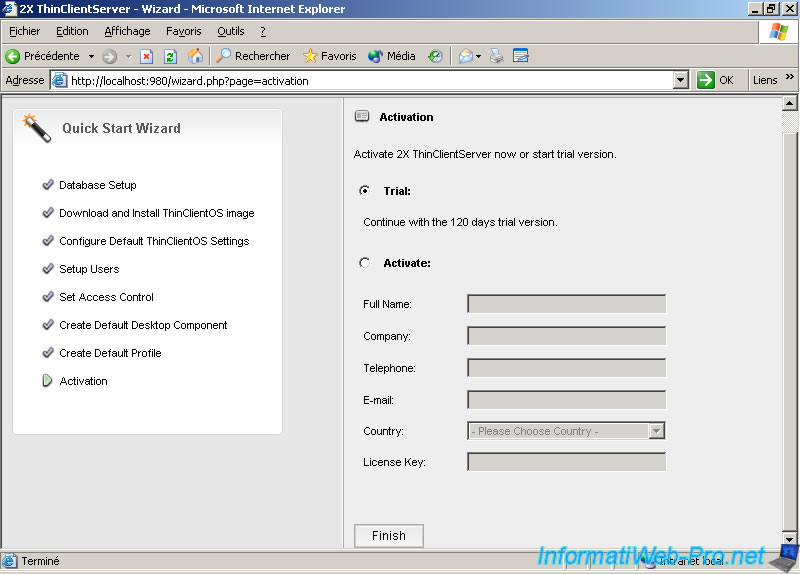Click into the License Key field
Viewport: 800px width, 574px height.
[566, 462]
